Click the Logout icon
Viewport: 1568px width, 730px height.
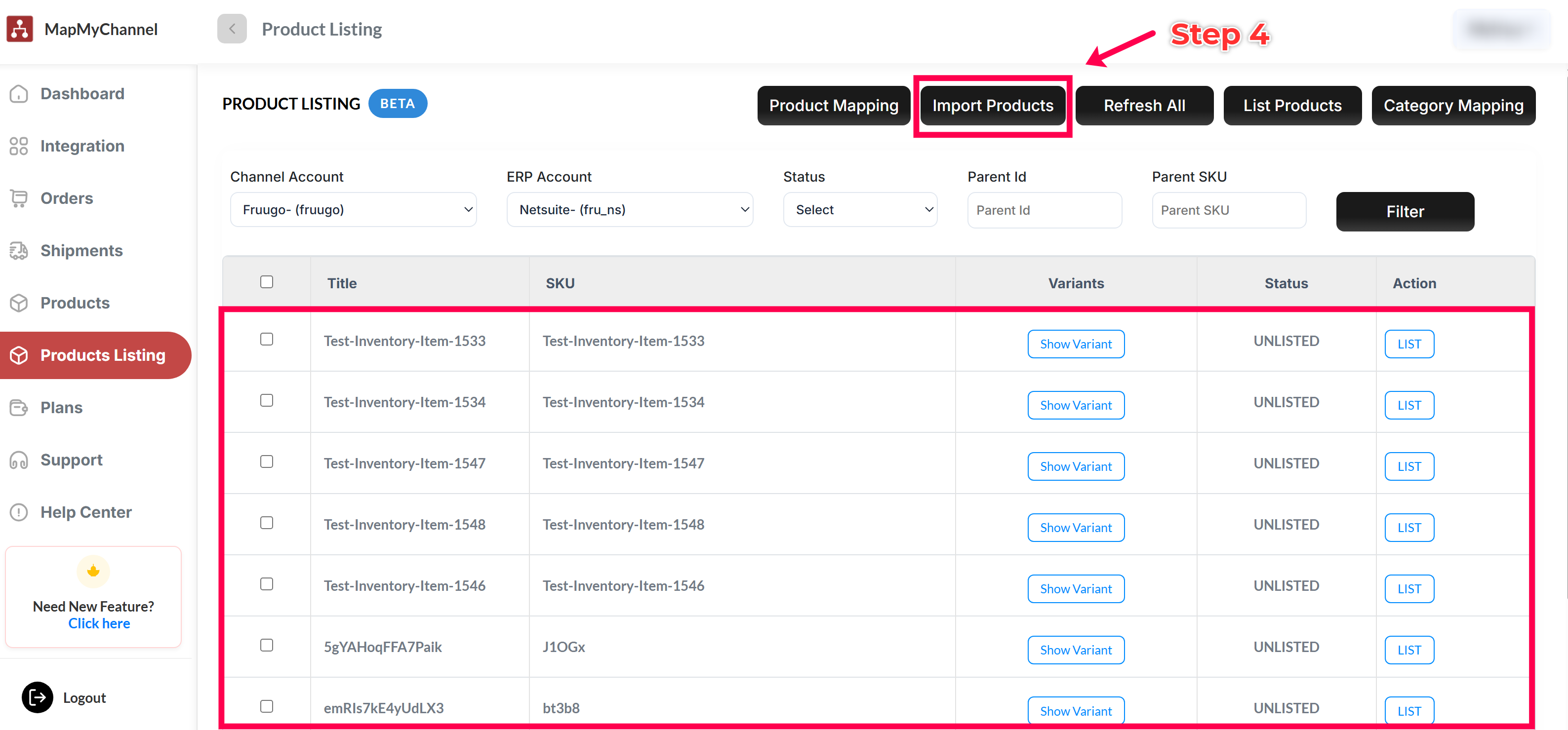(37, 697)
